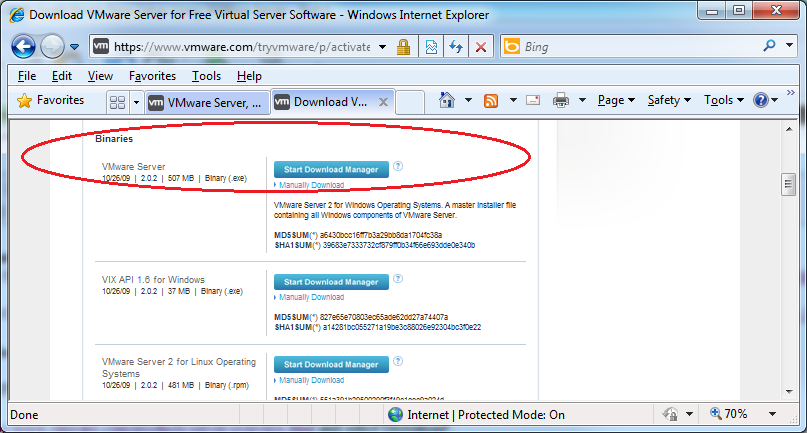Click the browser Forward arrow button
The image size is (807, 433).
pos(52,47)
